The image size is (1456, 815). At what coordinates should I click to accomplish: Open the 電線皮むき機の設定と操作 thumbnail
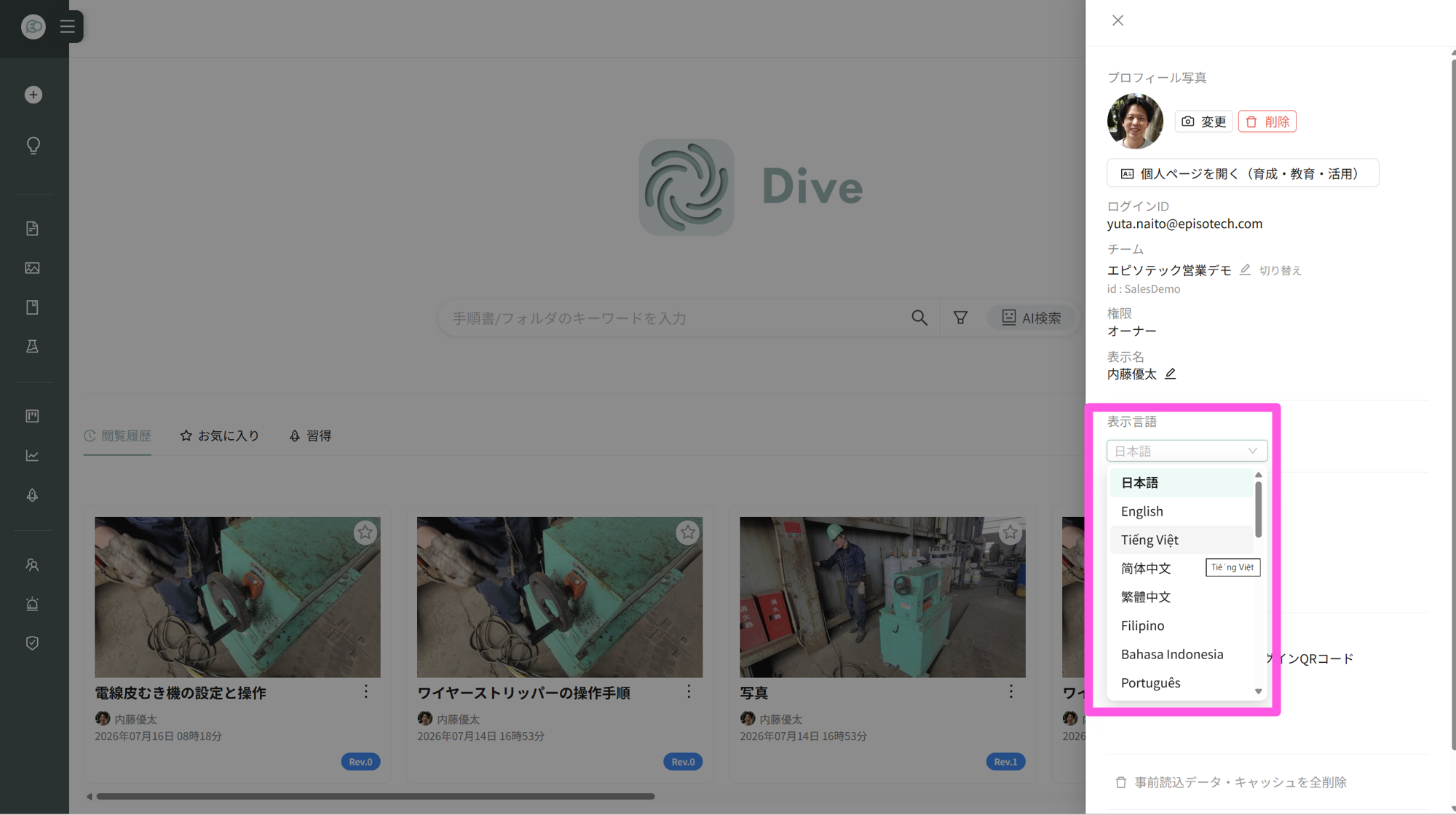coord(237,597)
